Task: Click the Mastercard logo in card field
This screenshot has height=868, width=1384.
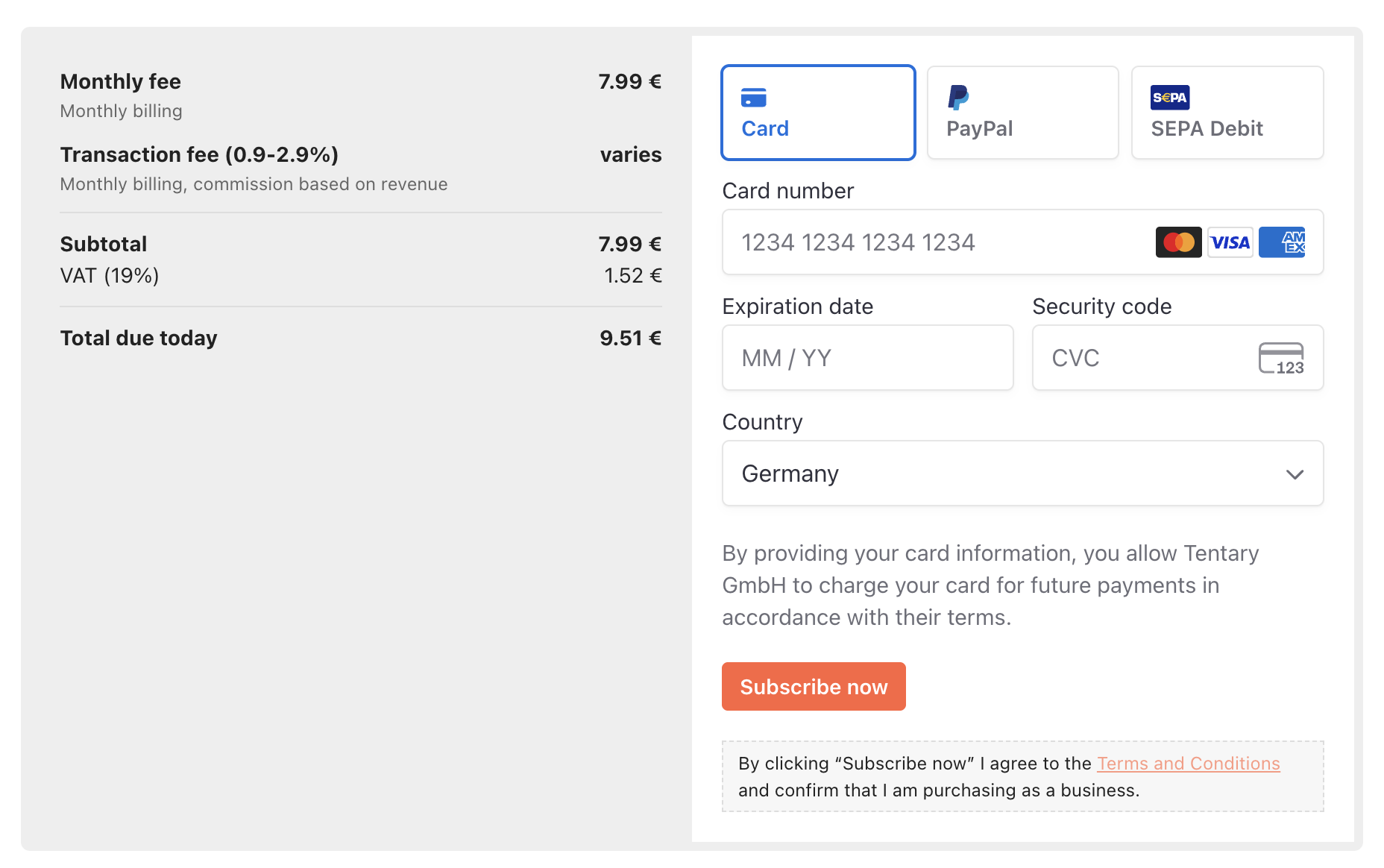Action: coord(1178,242)
